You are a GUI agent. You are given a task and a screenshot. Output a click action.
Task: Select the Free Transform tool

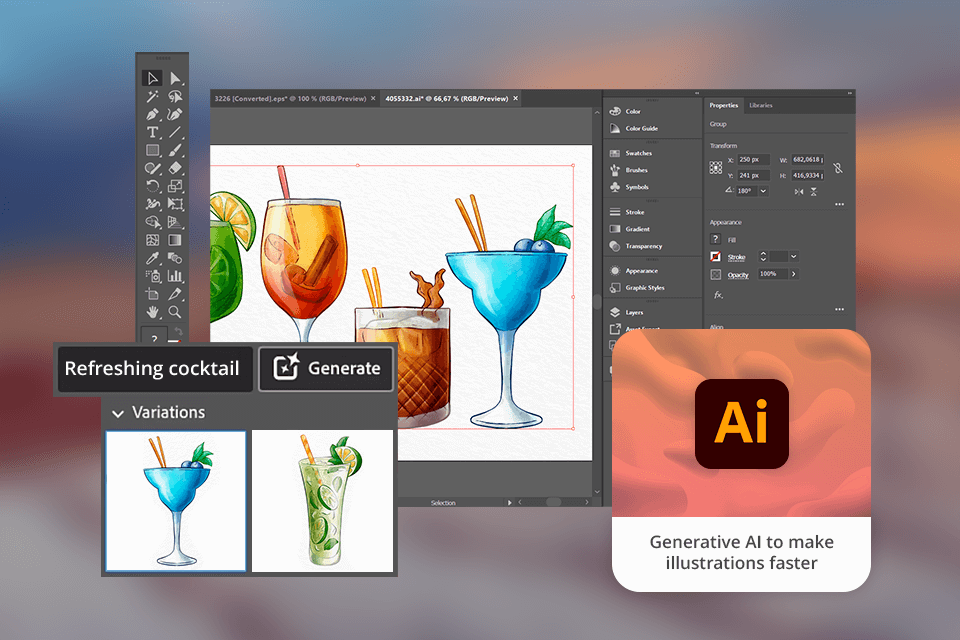click(175, 204)
